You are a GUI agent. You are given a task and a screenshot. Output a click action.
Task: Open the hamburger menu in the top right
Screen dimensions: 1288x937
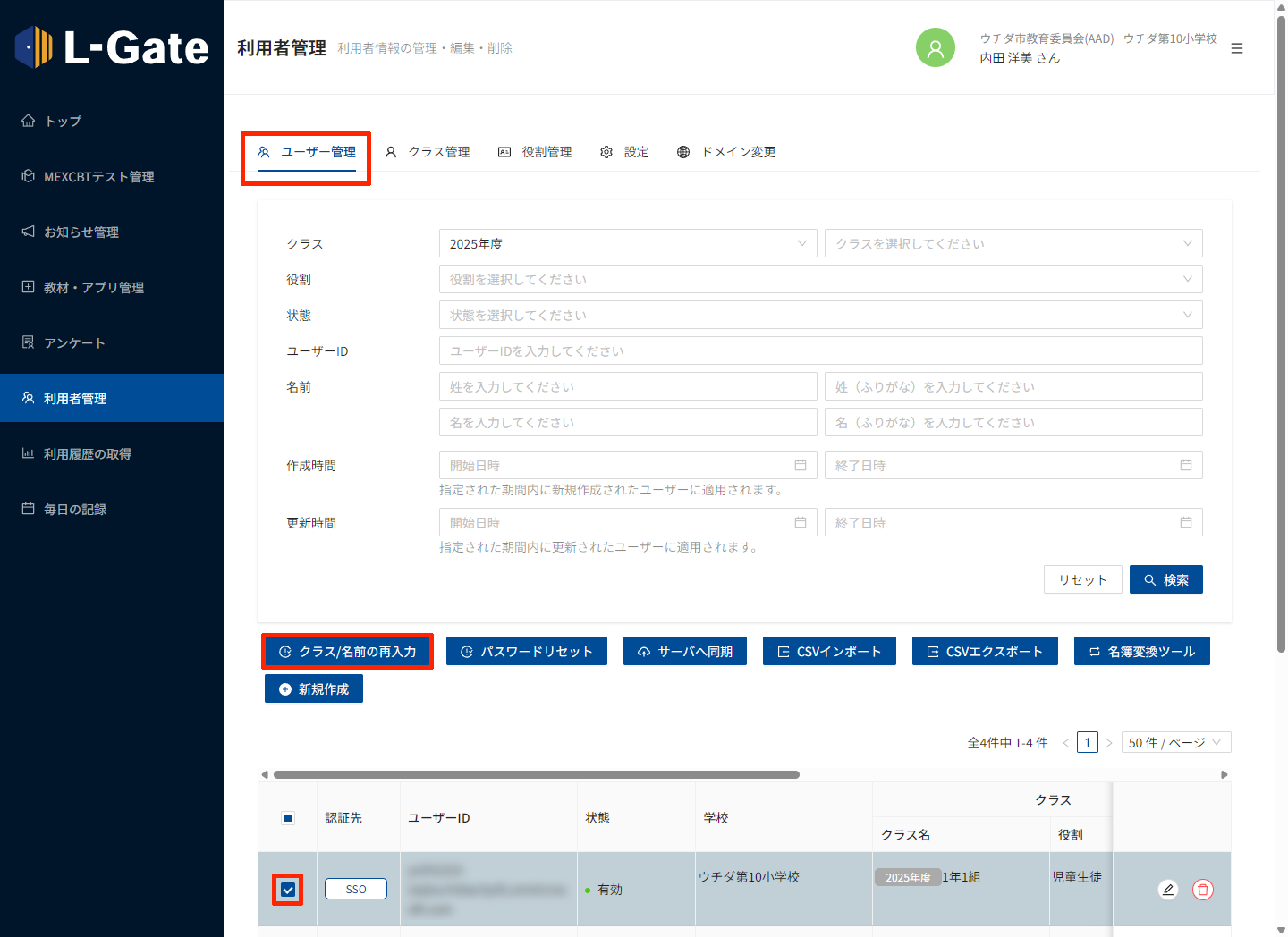tap(1237, 48)
